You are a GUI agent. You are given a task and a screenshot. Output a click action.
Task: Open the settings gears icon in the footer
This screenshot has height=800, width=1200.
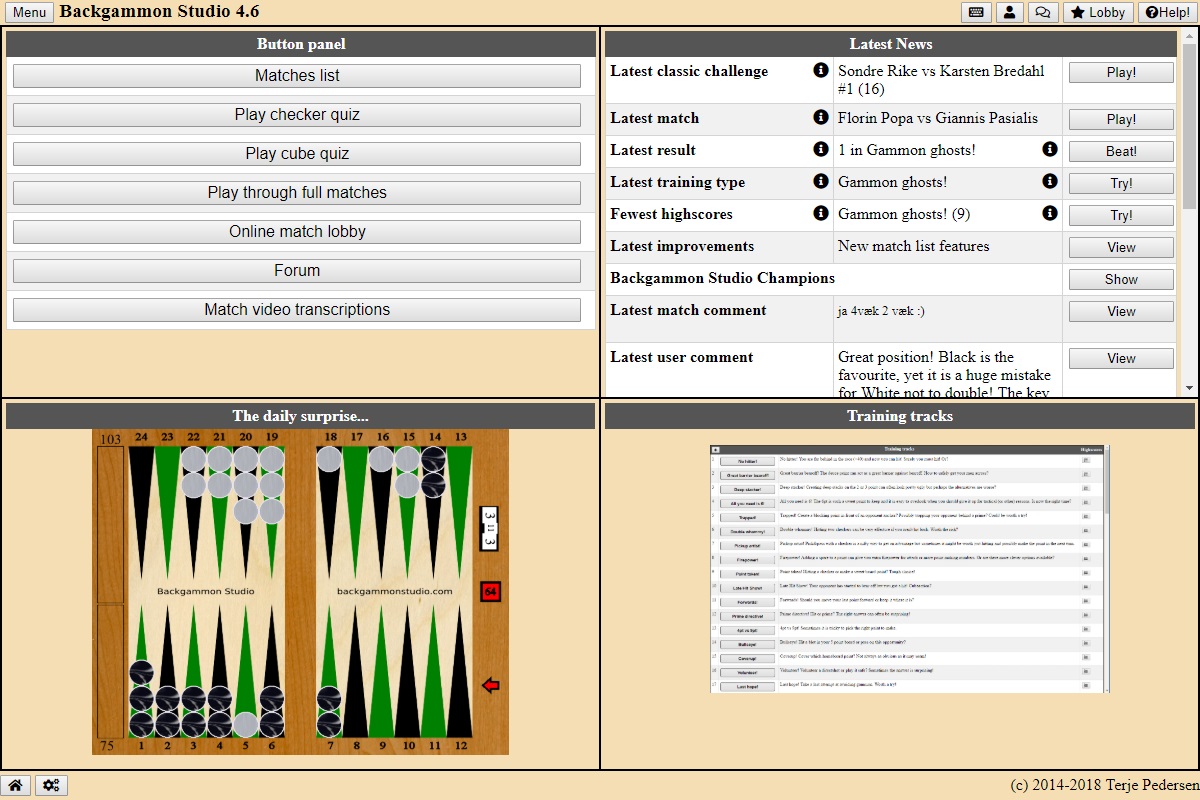[52, 786]
